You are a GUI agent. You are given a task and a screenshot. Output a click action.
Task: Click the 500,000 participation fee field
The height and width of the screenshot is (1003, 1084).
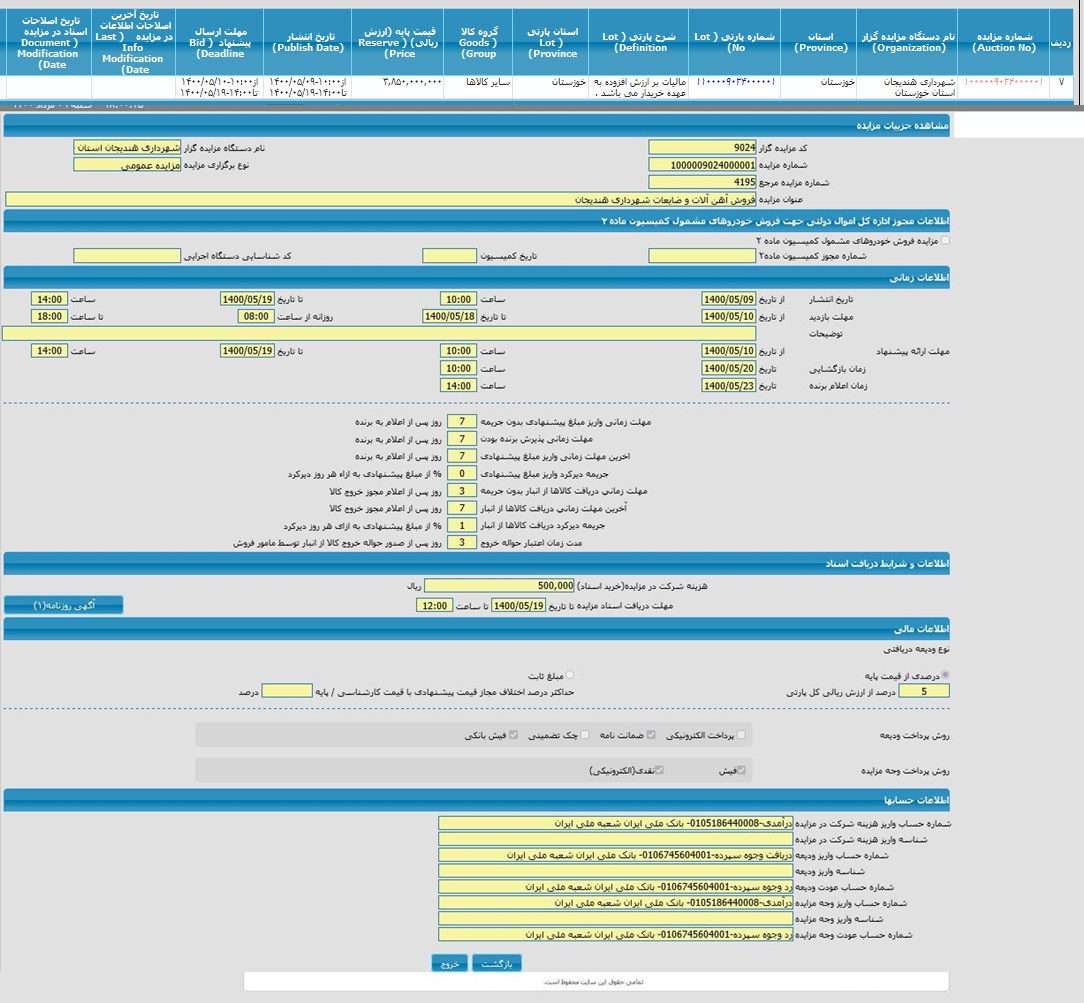coord(500,586)
